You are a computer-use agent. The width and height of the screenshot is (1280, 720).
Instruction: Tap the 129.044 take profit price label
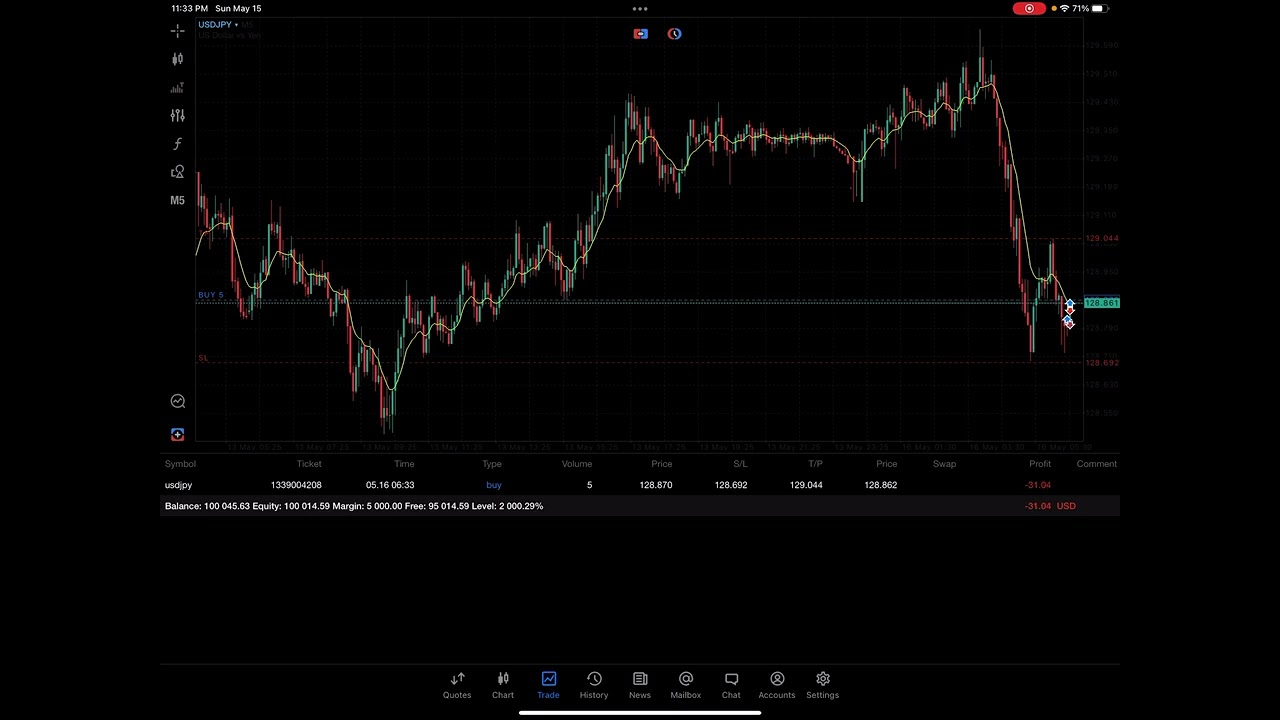[1102, 238]
